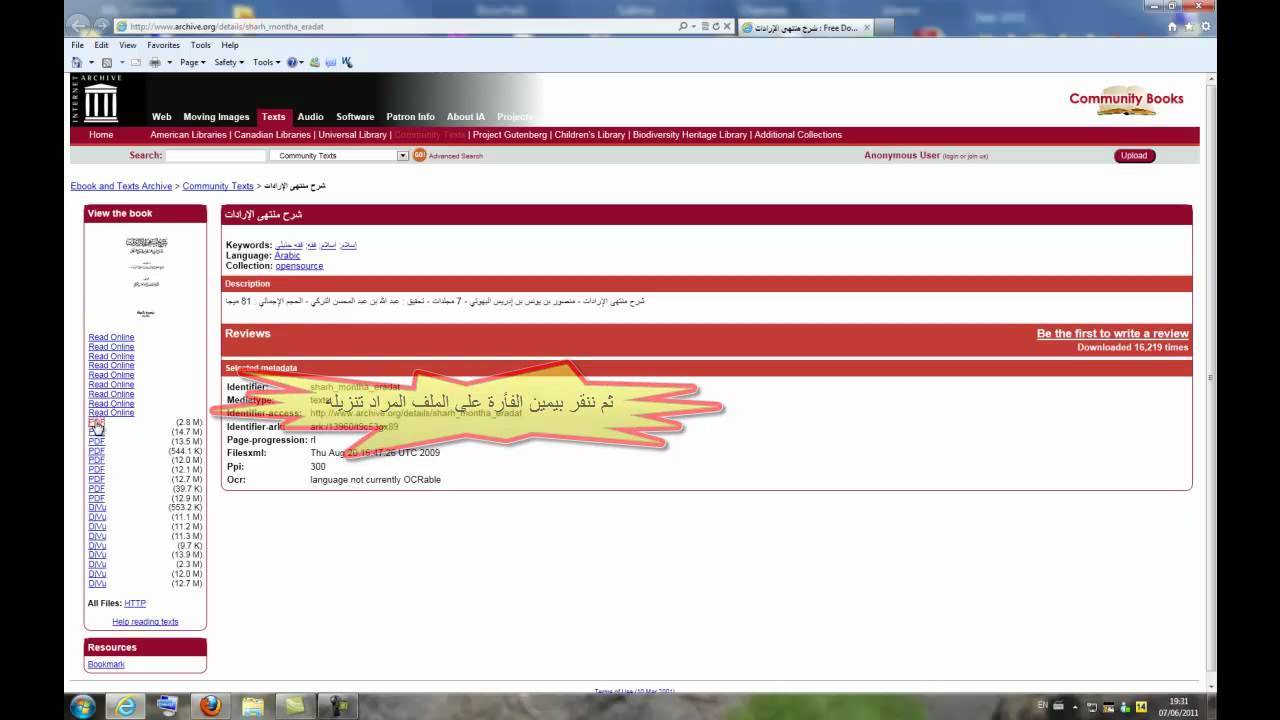The width and height of the screenshot is (1280, 720).
Task: Click the Community Texts breadcrumb link
Action: coord(218,186)
